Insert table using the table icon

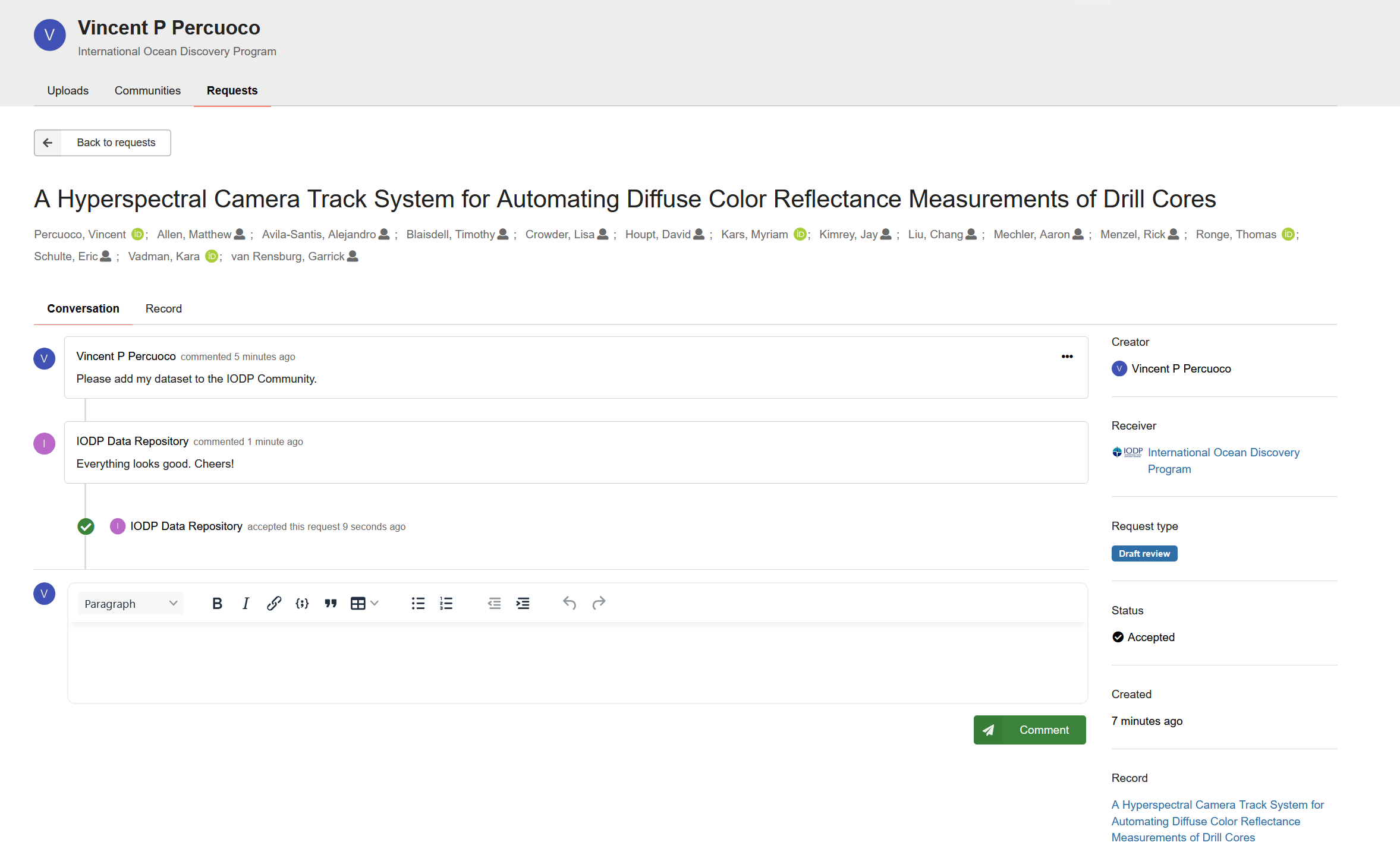tap(358, 604)
